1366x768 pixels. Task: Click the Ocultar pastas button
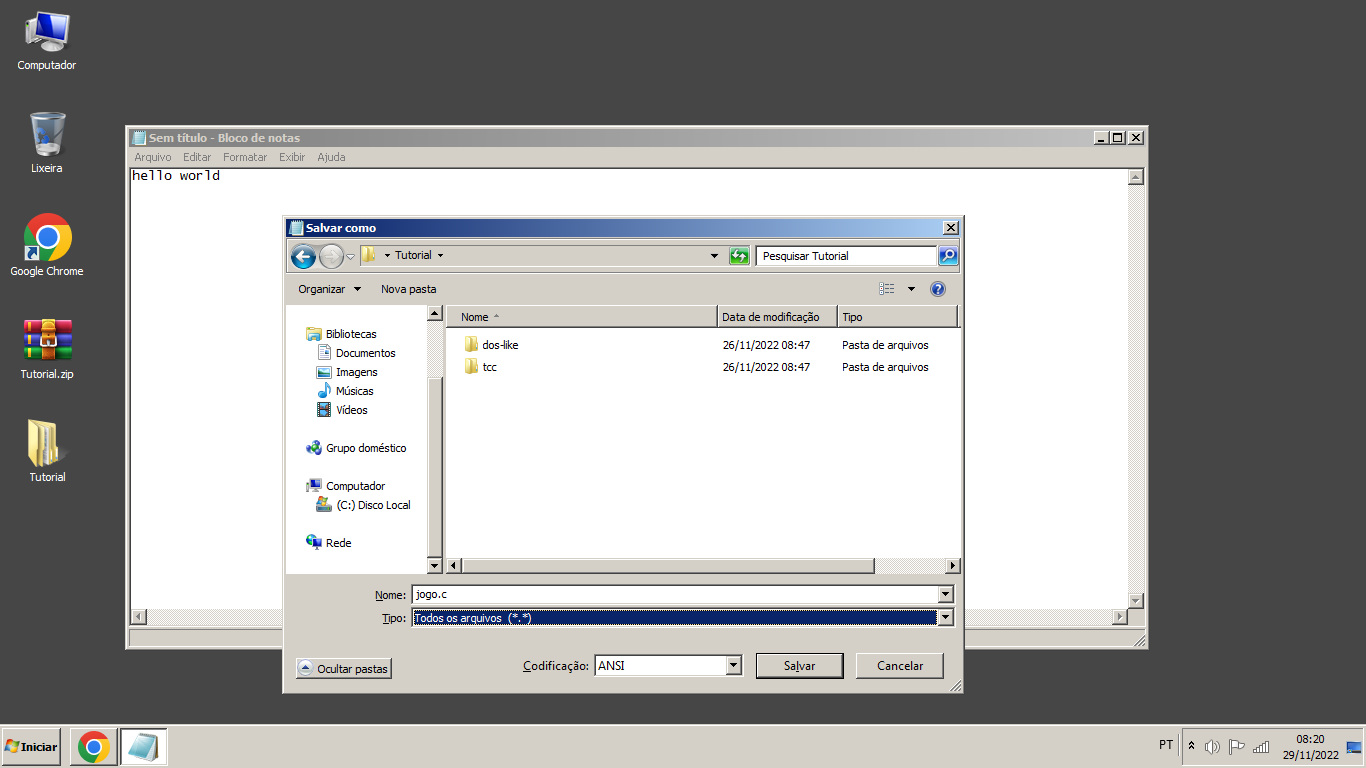point(343,669)
